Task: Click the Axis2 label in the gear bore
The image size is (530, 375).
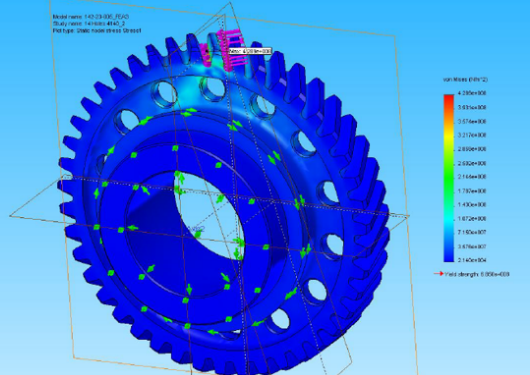Action: click(x=196, y=229)
